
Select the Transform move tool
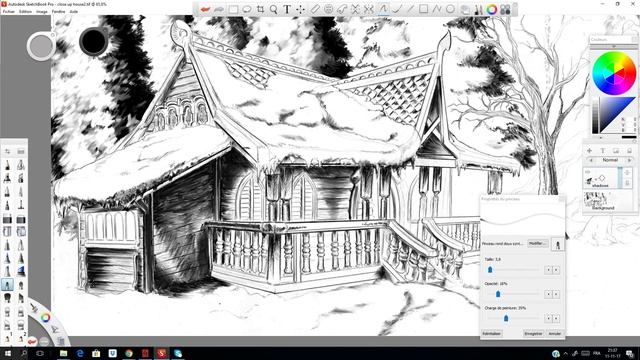click(300, 9)
